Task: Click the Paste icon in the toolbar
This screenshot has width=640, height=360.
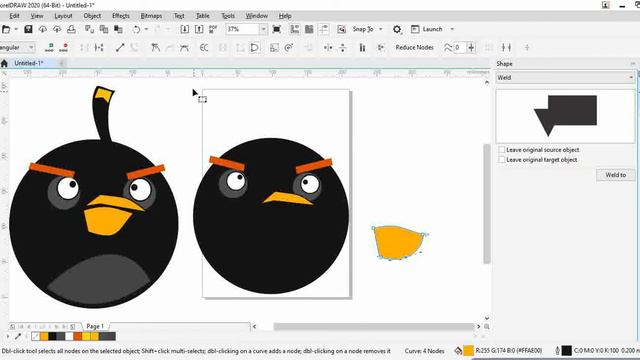Action: (x=118, y=29)
